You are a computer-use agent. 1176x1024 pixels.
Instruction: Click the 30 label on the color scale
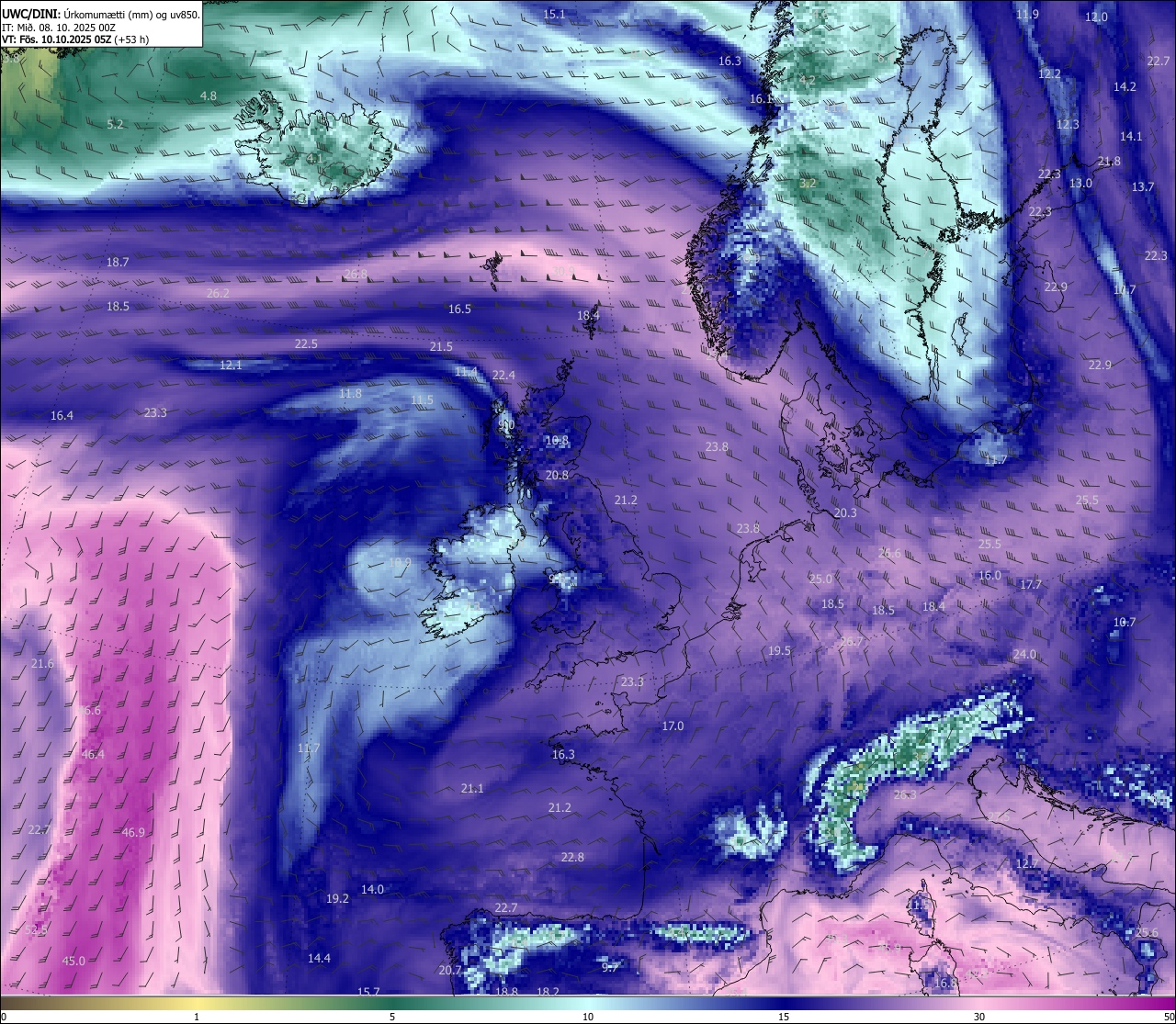tap(979, 1017)
